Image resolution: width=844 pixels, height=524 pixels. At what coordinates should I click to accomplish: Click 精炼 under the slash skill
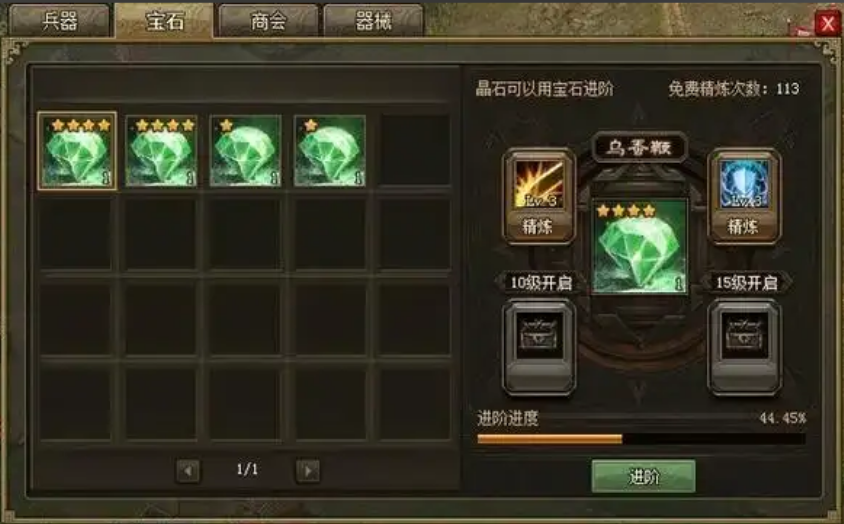[x=538, y=226]
